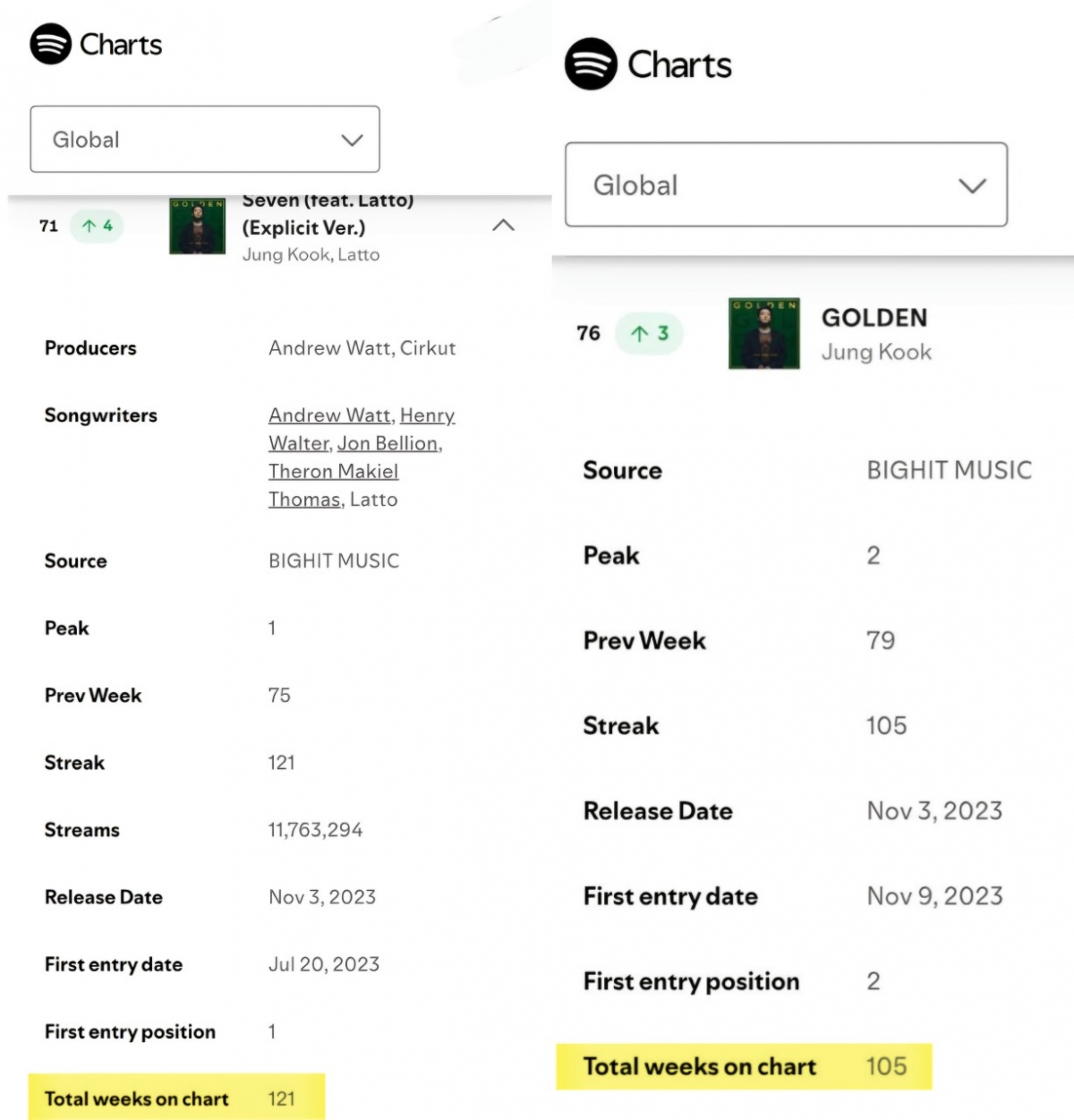This screenshot has height=1120, width=1074.
Task: Open songwriter Andrew Watt link
Action: tap(329, 415)
